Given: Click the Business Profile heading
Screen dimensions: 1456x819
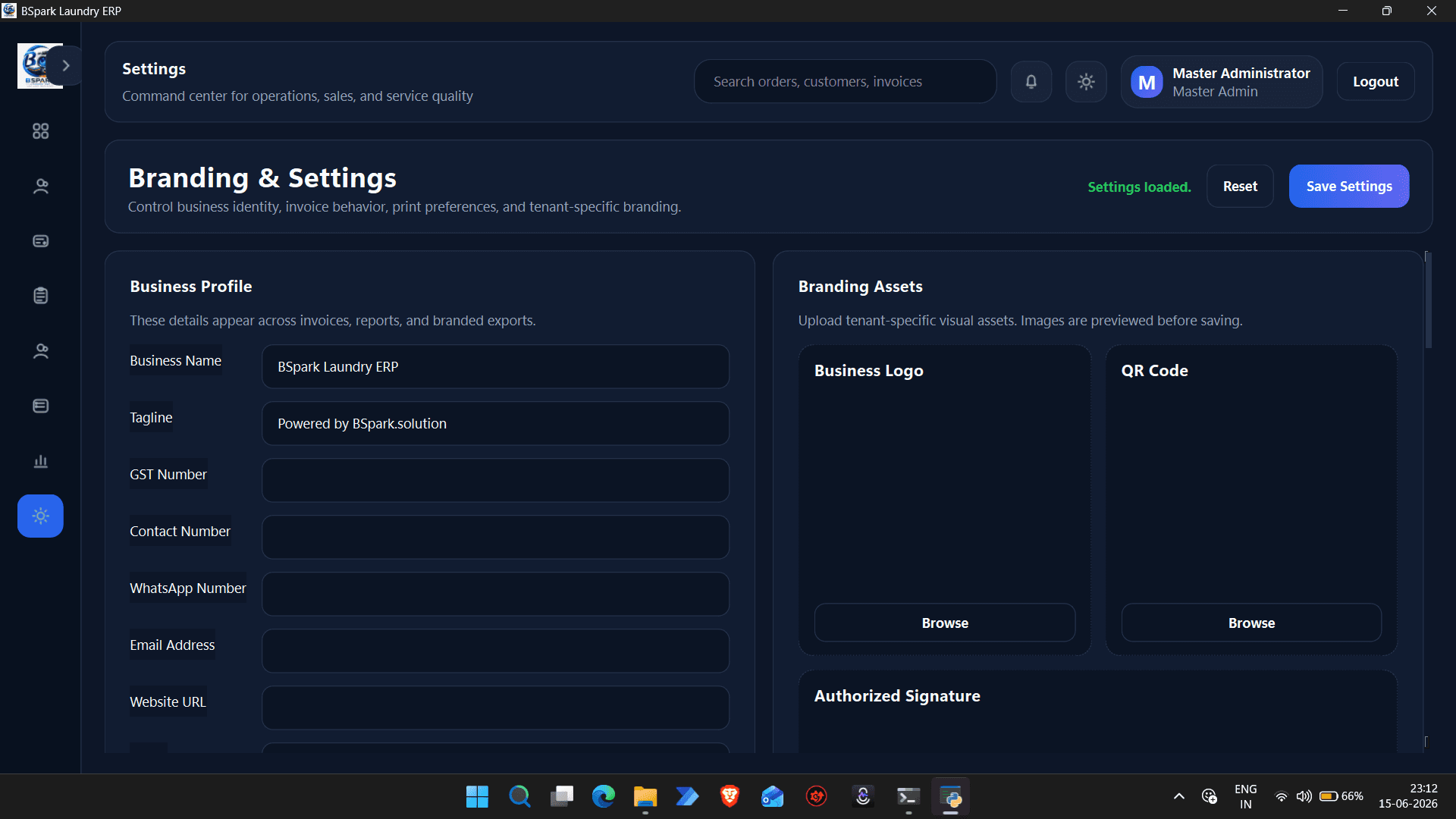Looking at the screenshot, I should coord(191,287).
